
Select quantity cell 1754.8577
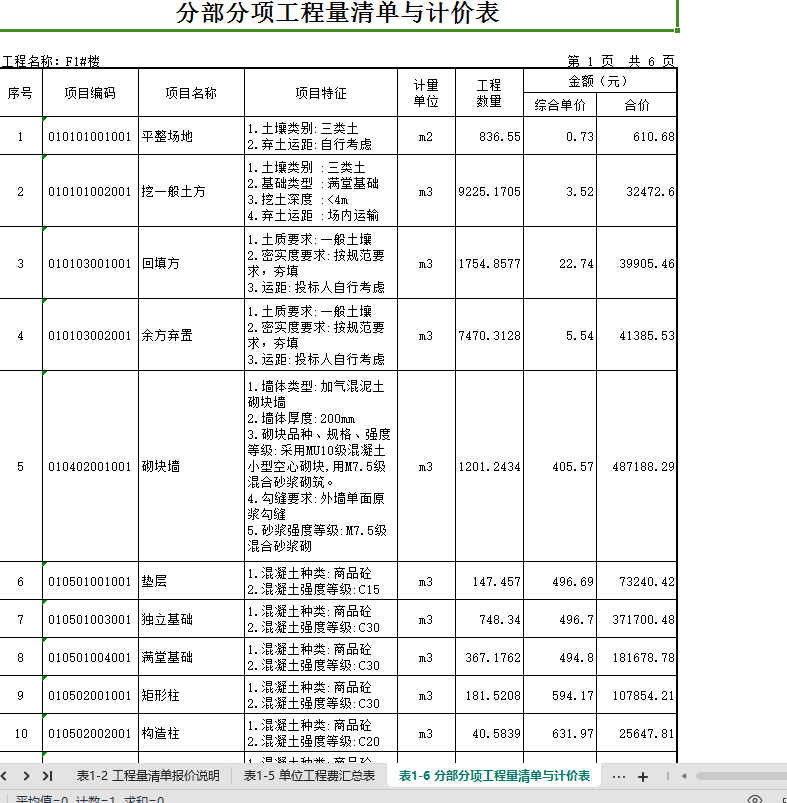pyautogui.click(x=489, y=263)
